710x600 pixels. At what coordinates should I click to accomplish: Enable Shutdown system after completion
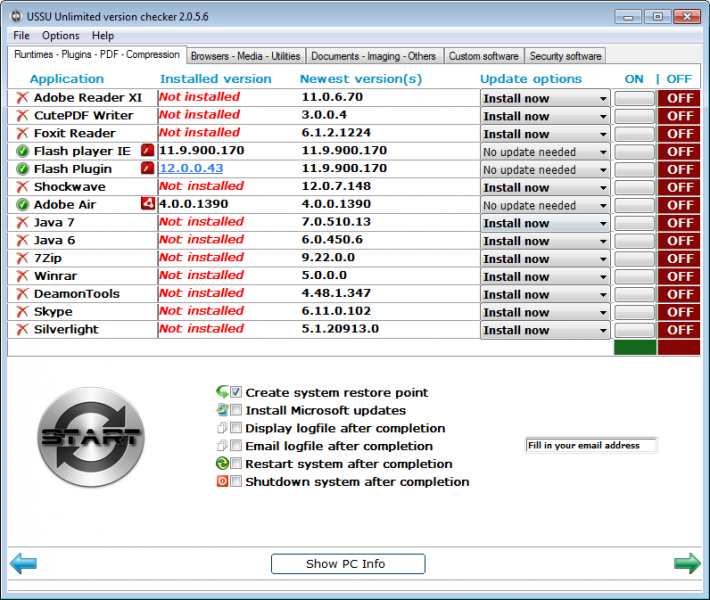[236, 481]
